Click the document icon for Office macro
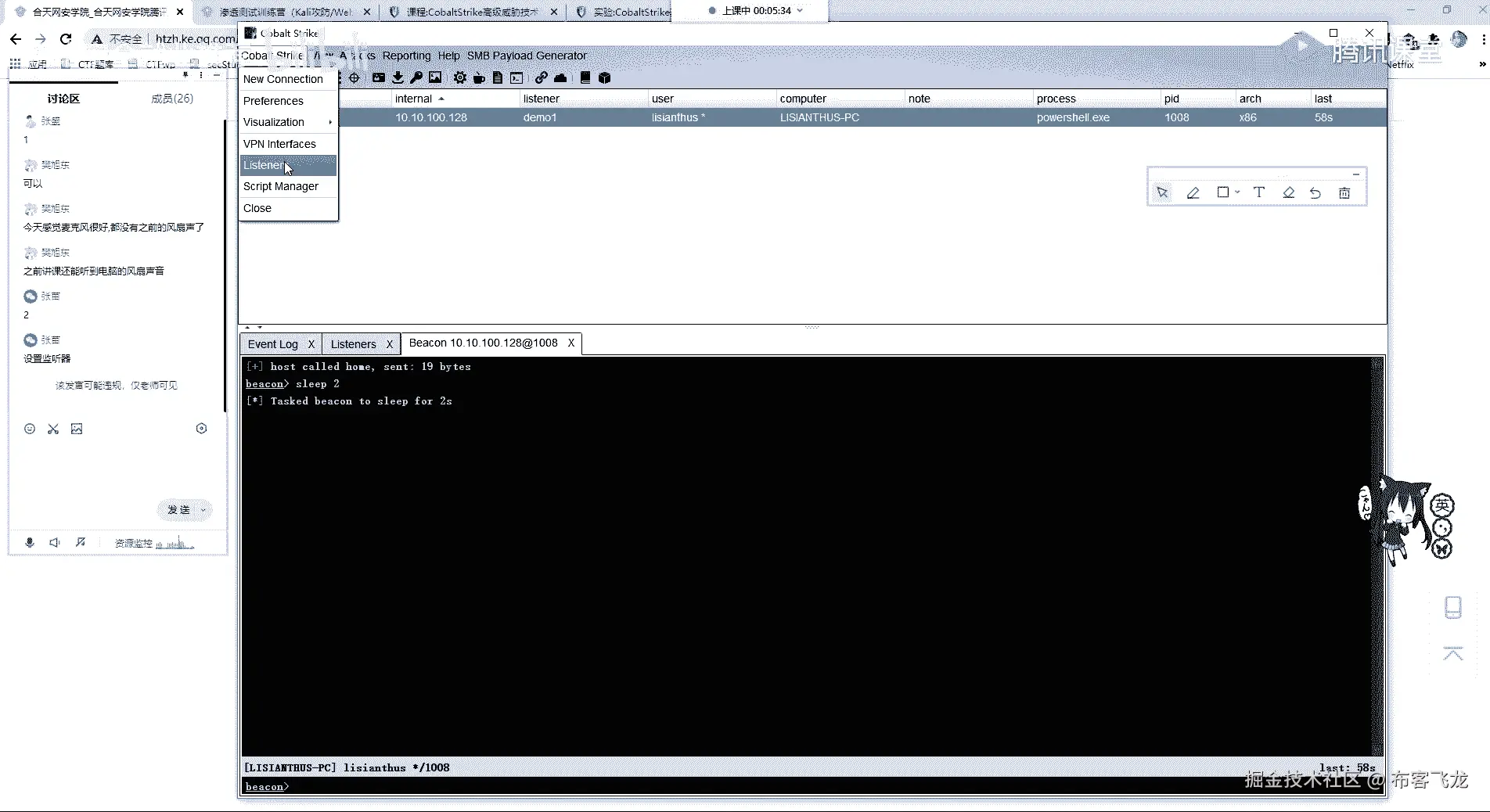The image size is (1490, 812). pyautogui.click(x=498, y=77)
